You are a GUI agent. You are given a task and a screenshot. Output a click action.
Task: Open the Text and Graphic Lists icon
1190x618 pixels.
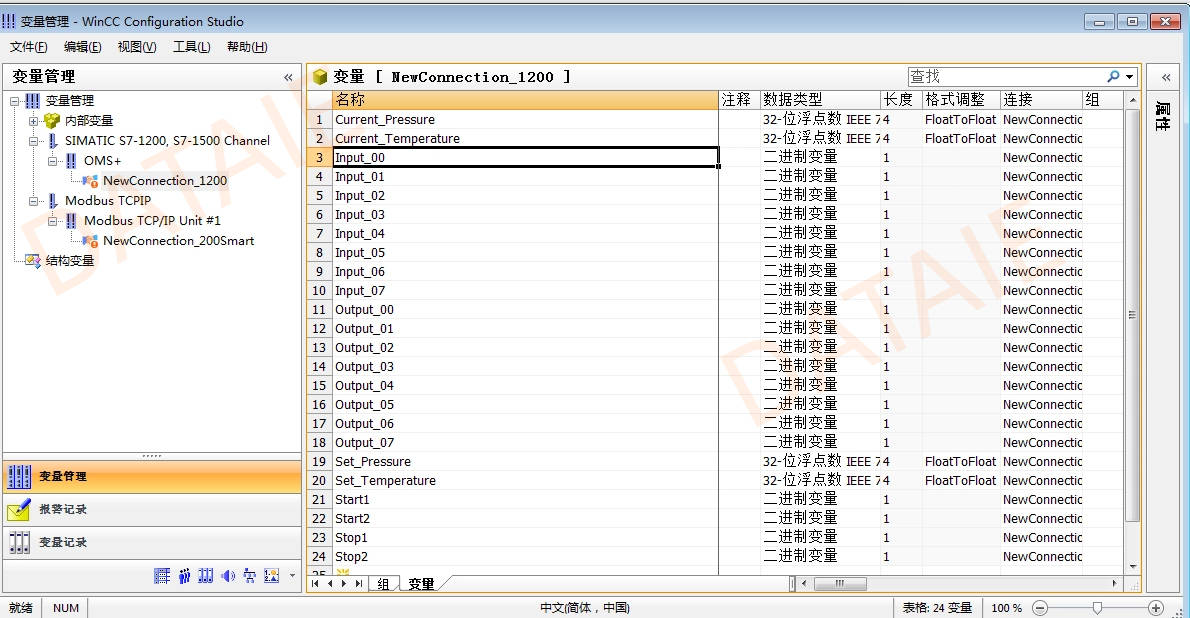pos(272,576)
